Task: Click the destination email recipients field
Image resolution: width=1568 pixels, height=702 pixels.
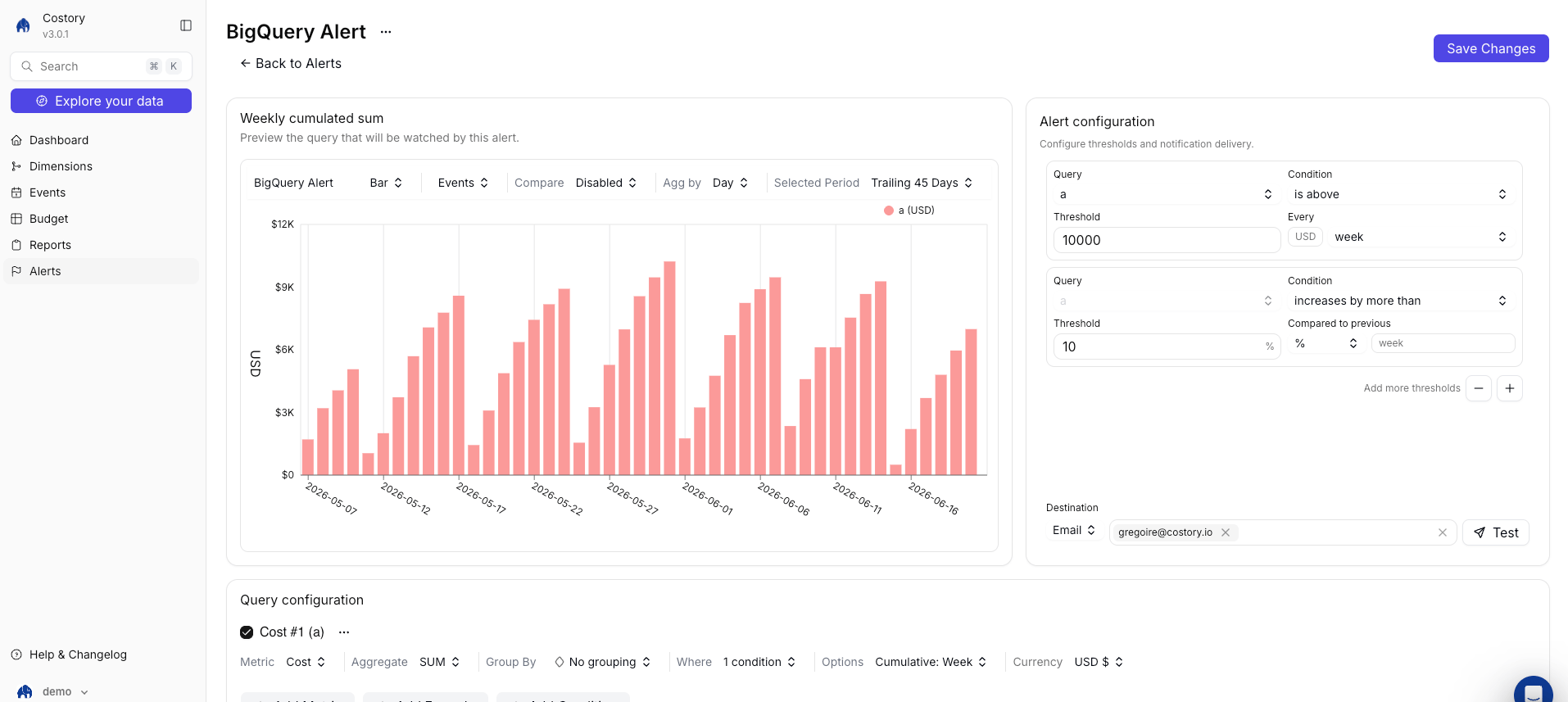Action: click(x=1282, y=532)
